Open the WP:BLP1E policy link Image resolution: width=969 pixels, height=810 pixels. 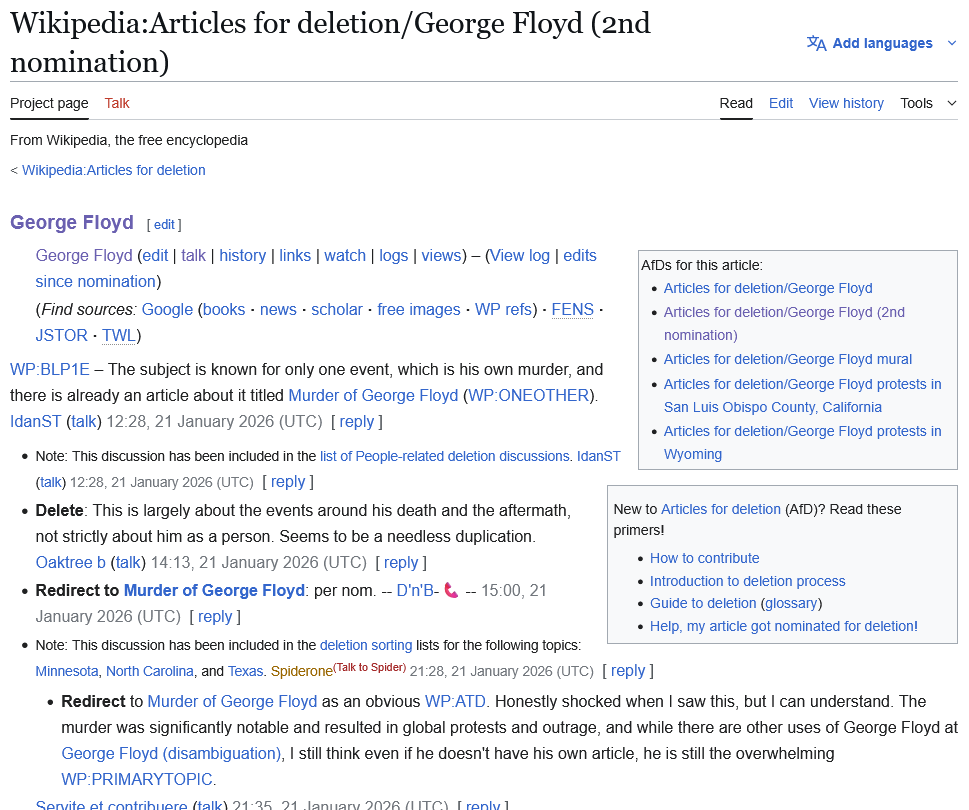(49, 369)
